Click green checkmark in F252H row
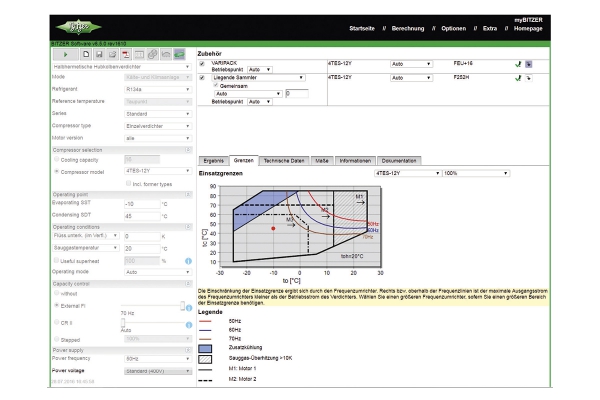The width and height of the screenshot is (600, 400). 518,78
